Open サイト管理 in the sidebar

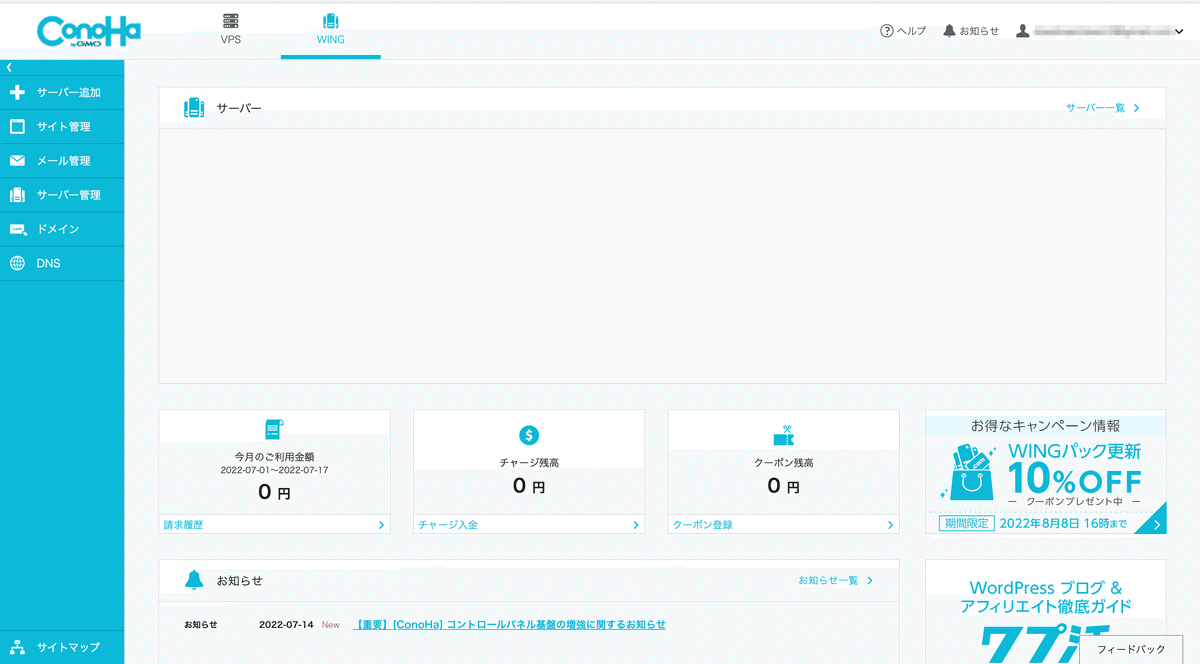[x=62, y=127]
